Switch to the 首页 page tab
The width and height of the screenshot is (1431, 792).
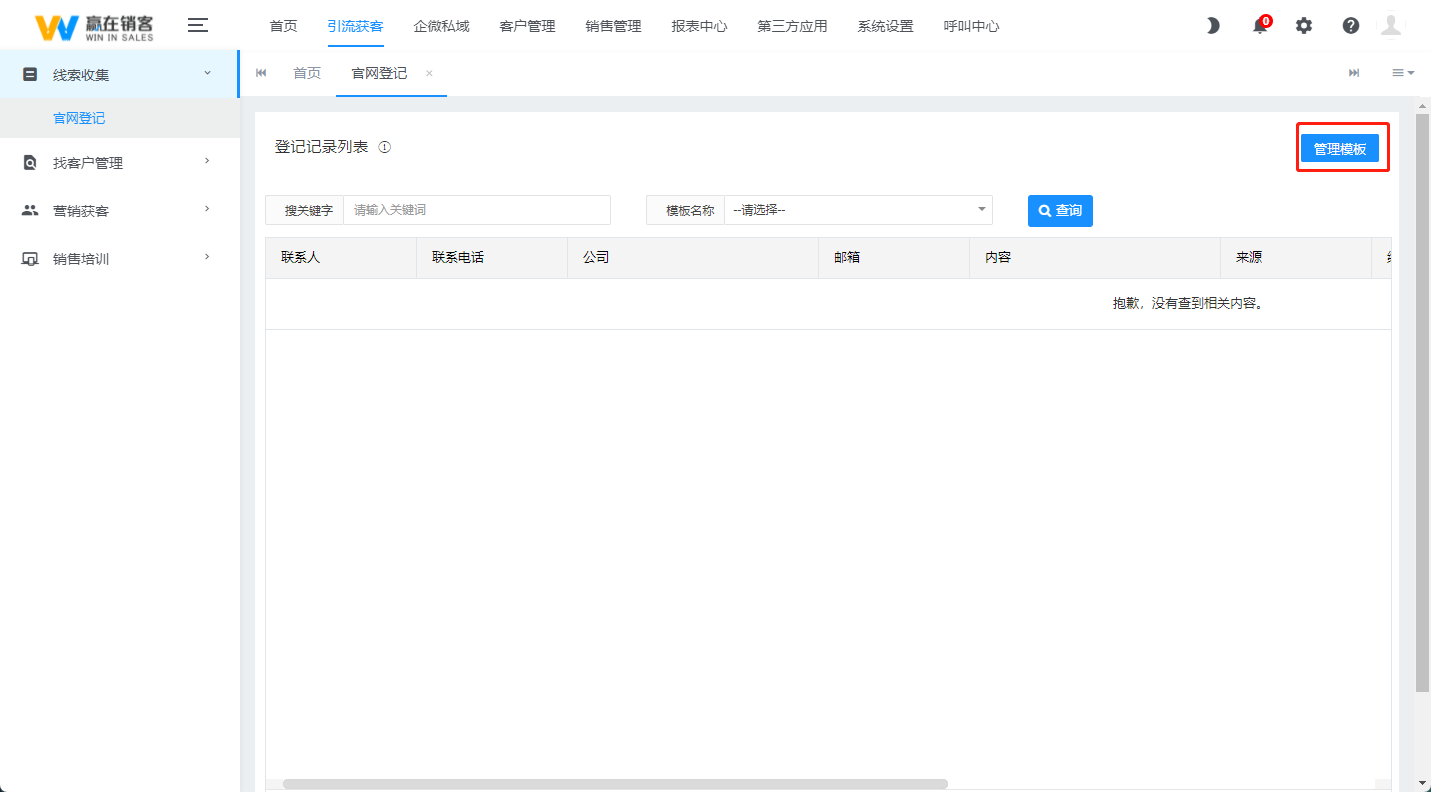[307, 73]
